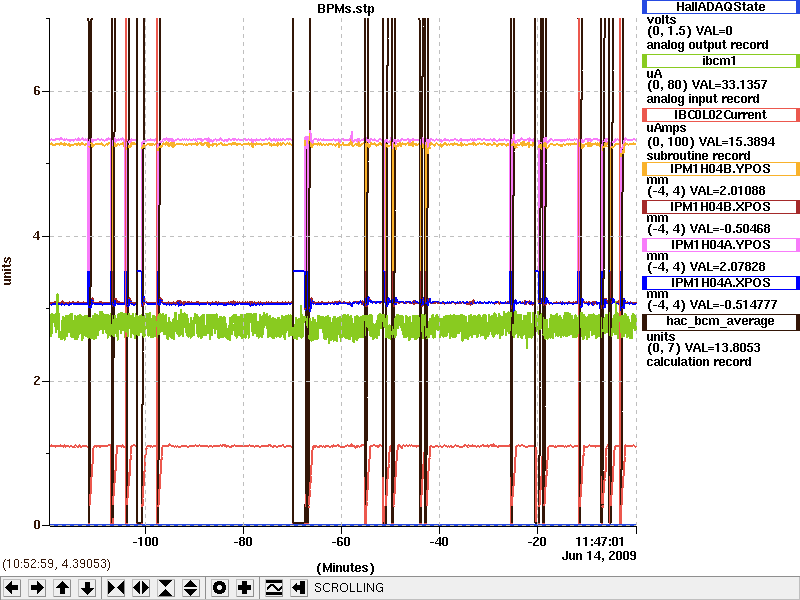This screenshot has height=600, width=800.
Task: Select the IPM1H04B.YPOS legend label
Action: coord(720,169)
